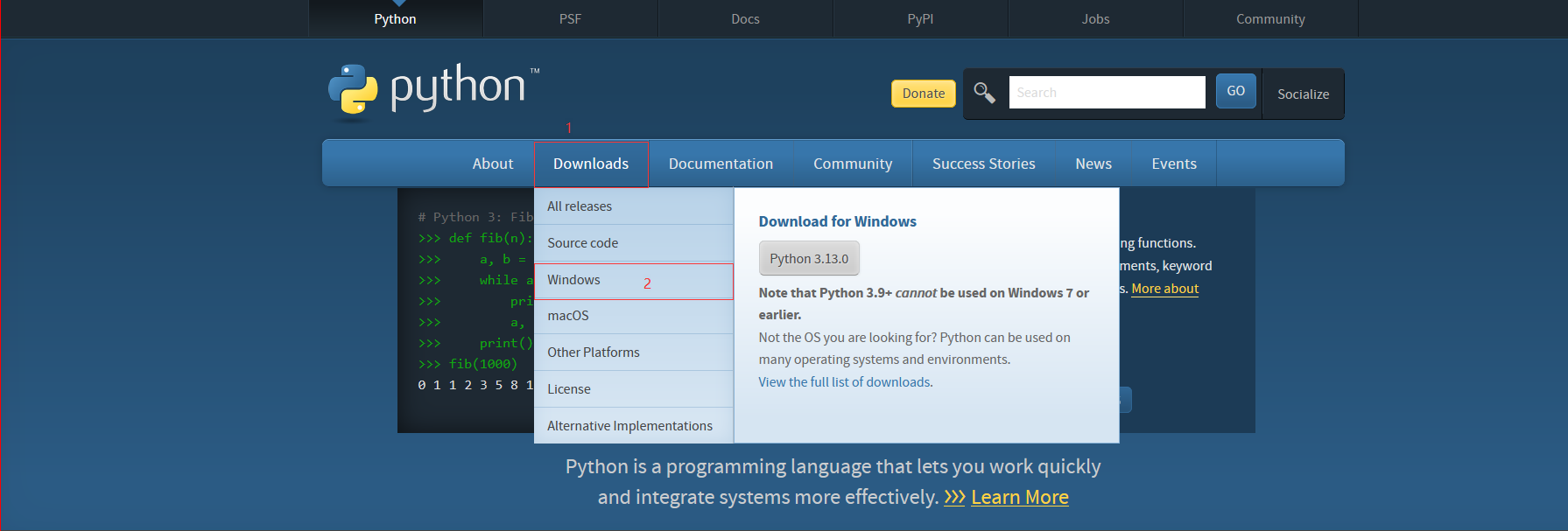Select License from Downloads menu
The height and width of the screenshot is (531, 1568).
634,389
